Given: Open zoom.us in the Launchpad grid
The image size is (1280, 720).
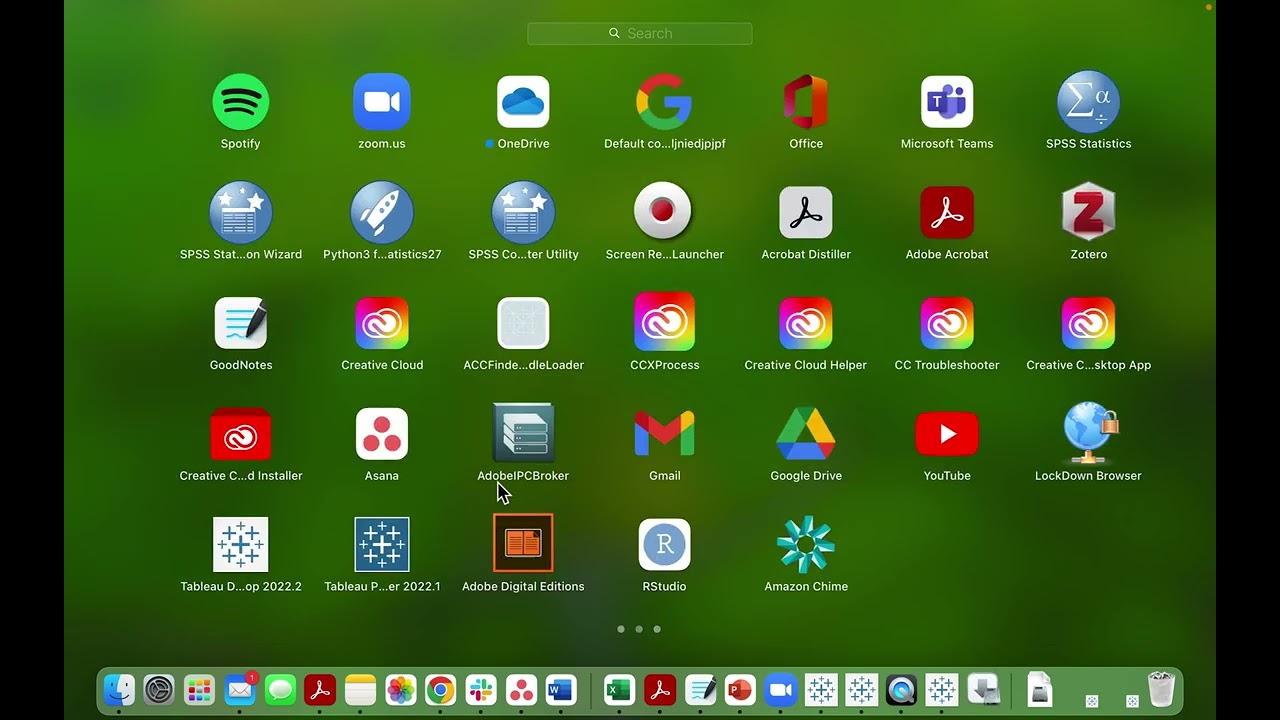Looking at the screenshot, I should click(x=382, y=102).
